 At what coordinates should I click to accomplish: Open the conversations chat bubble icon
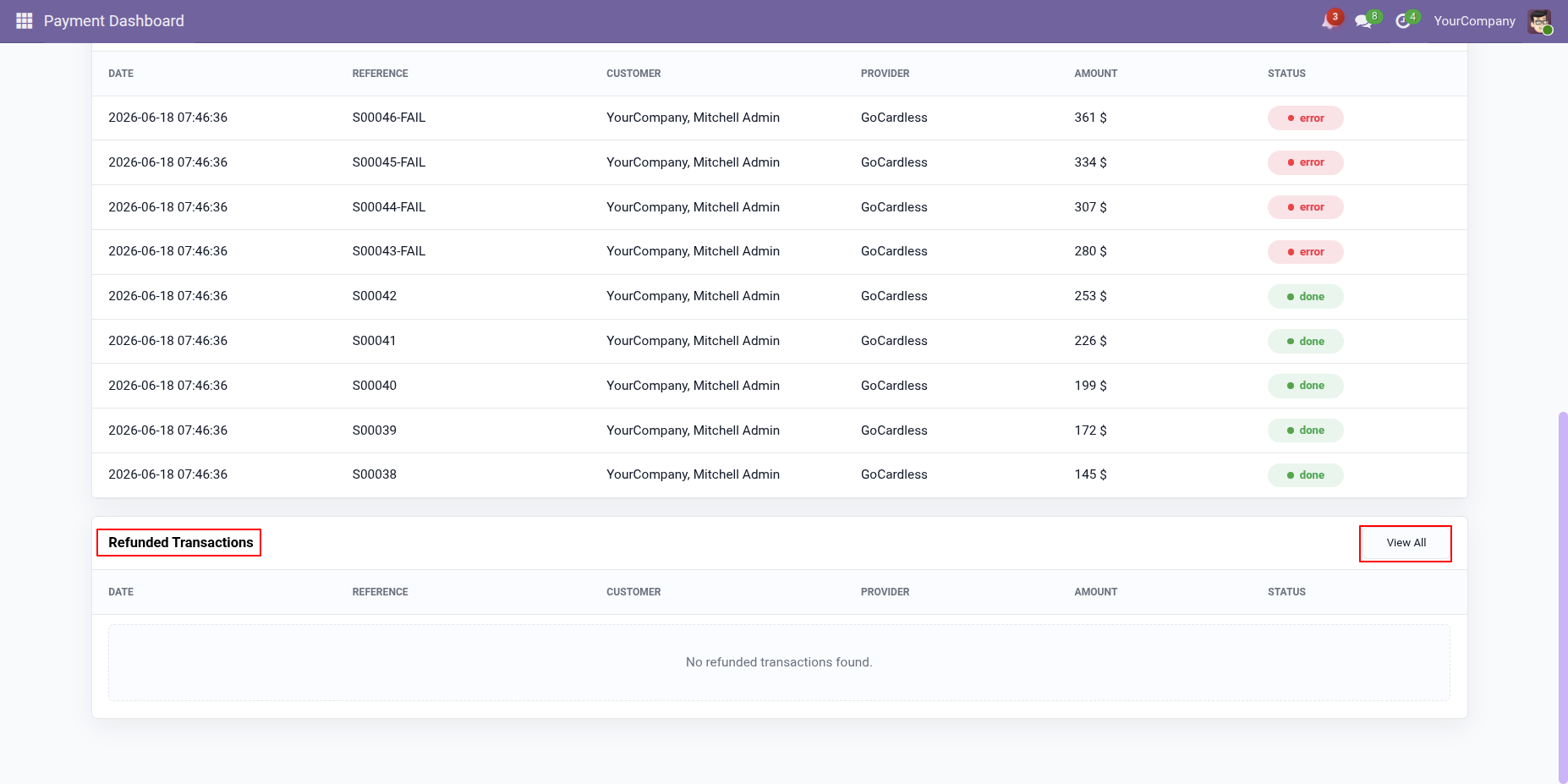point(1363,21)
